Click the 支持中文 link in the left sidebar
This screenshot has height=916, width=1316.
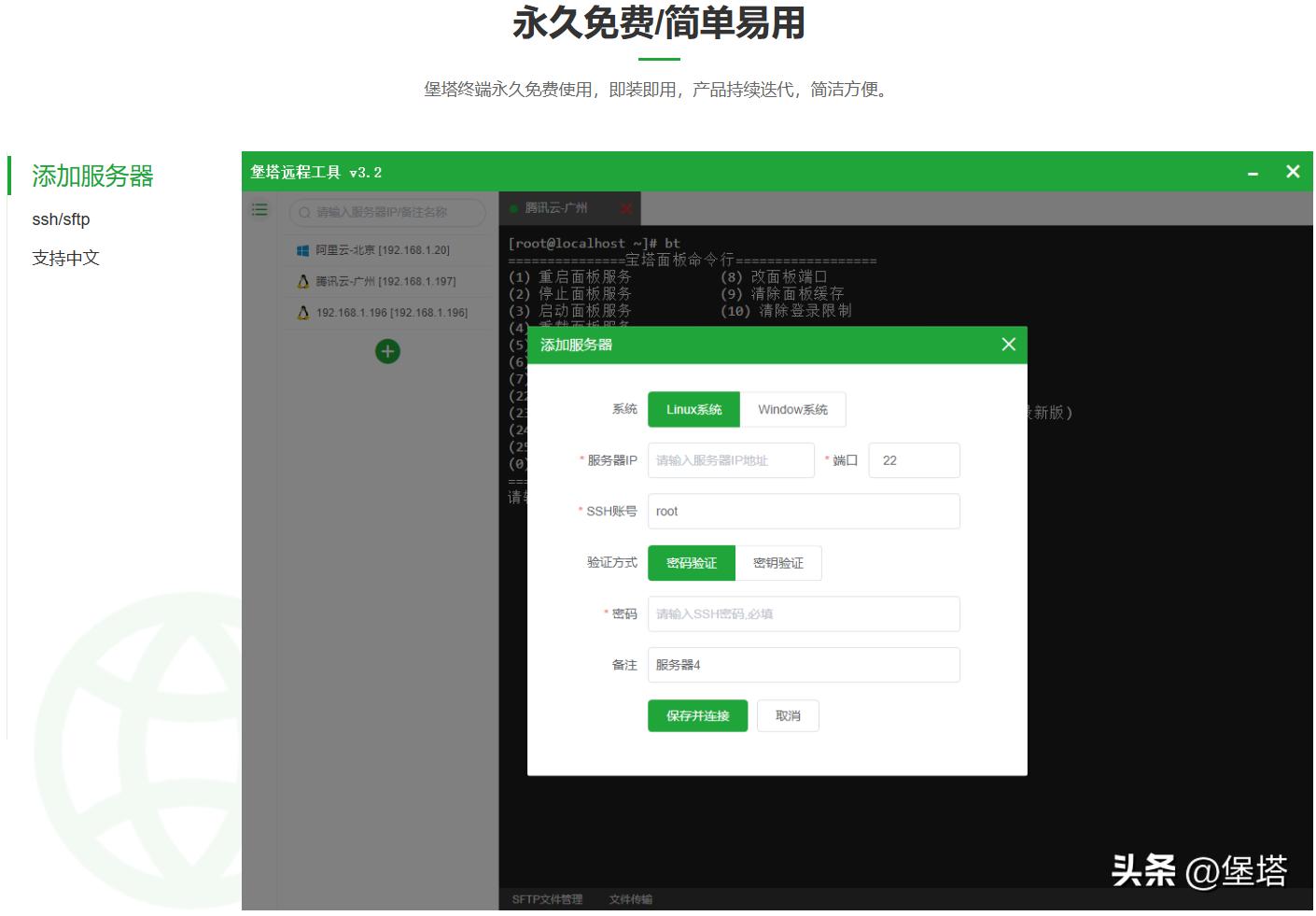click(64, 258)
